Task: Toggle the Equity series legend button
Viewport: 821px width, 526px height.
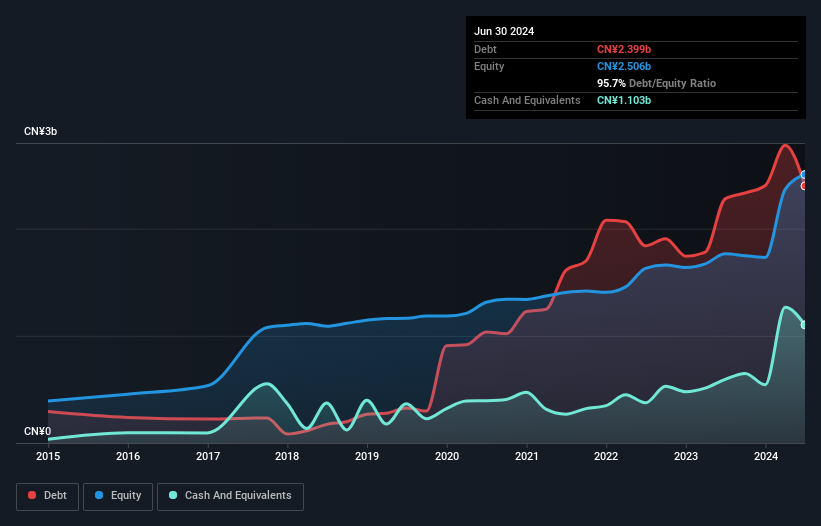Action: point(118,496)
